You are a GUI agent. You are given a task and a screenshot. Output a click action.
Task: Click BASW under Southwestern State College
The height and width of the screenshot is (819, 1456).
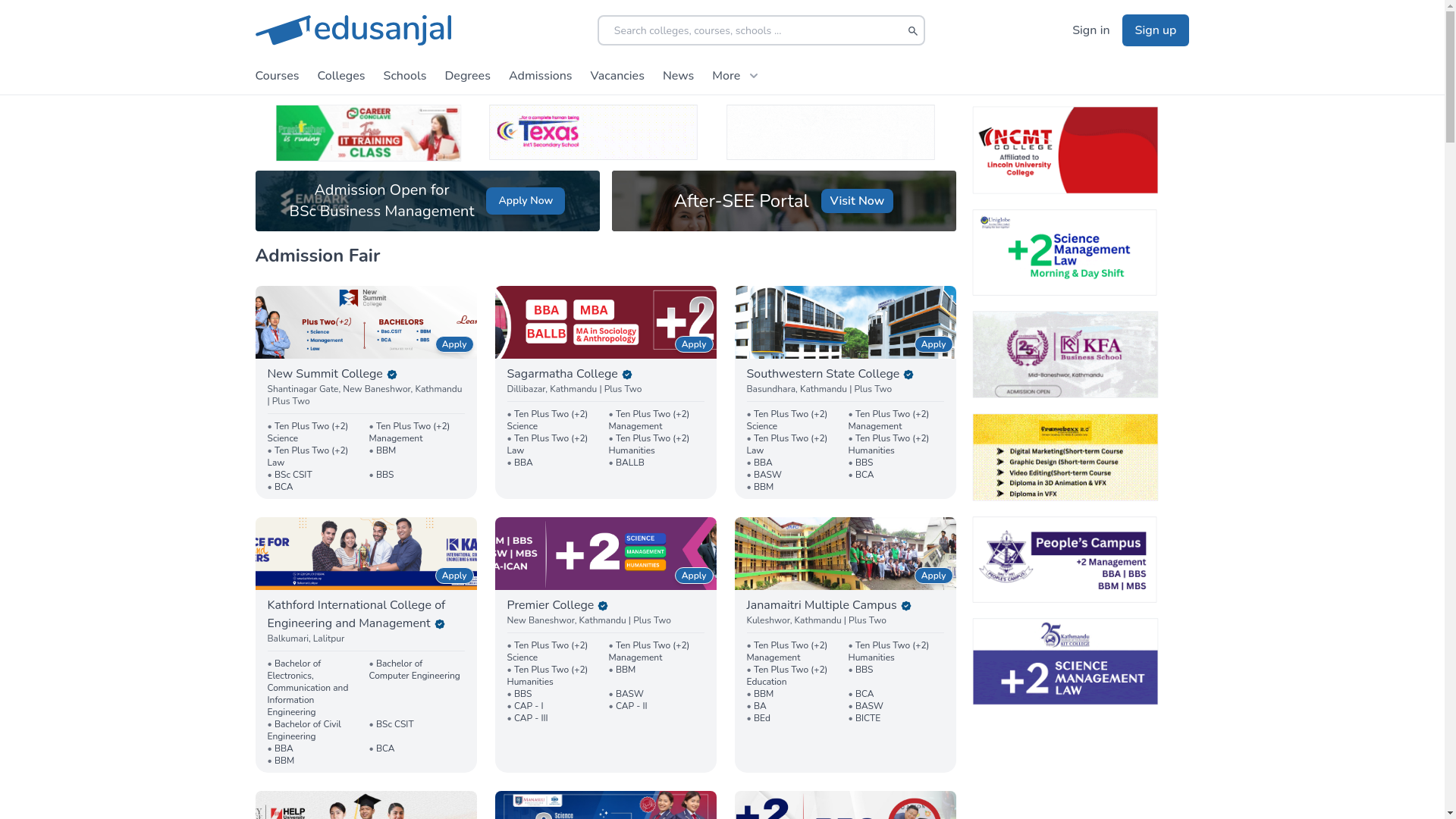pos(767,475)
